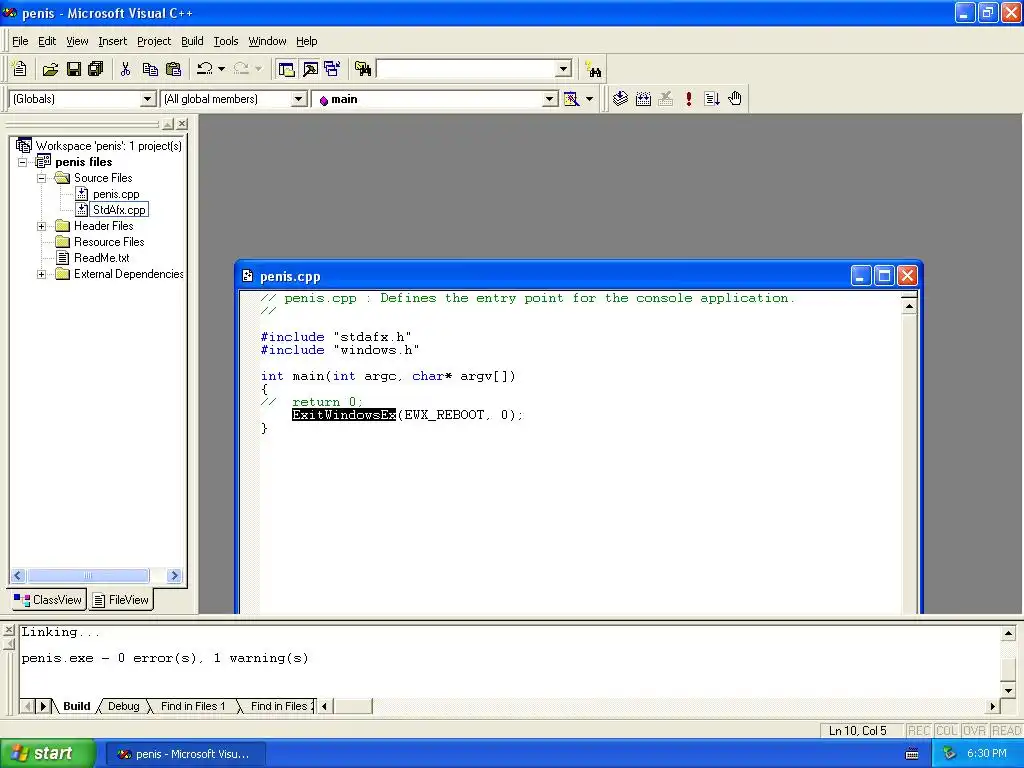1024x768 pixels.
Task: Toggle the Output window icon
Action: point(310,69)
